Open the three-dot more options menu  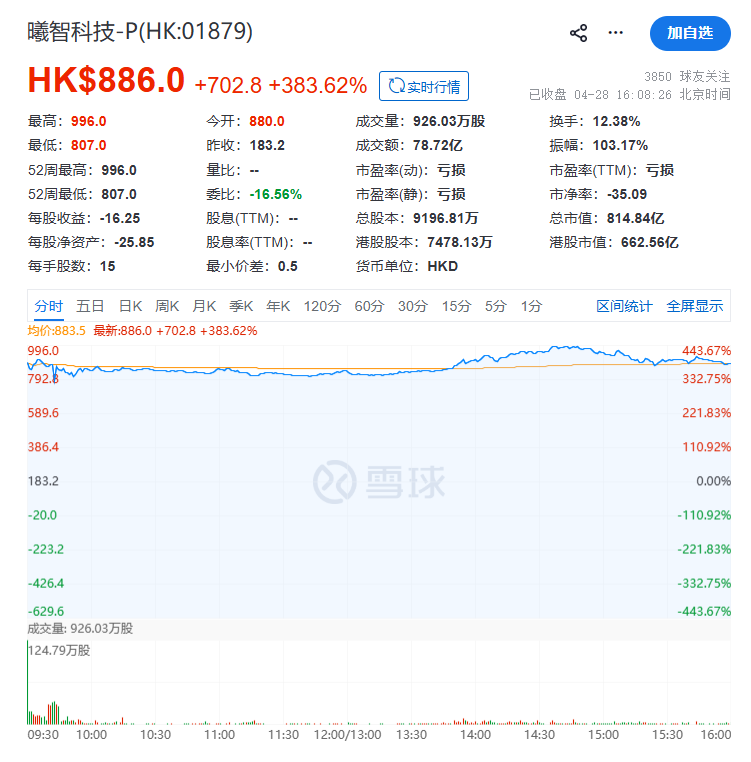coord(615,33)
